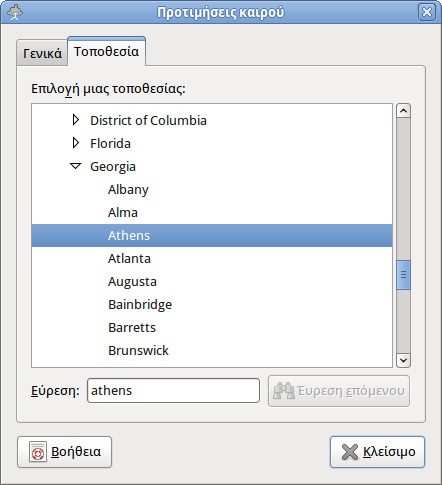The image size is (442, 485).
Task: Collapse the Georgia tree node
Action: [x=76, y=166]
